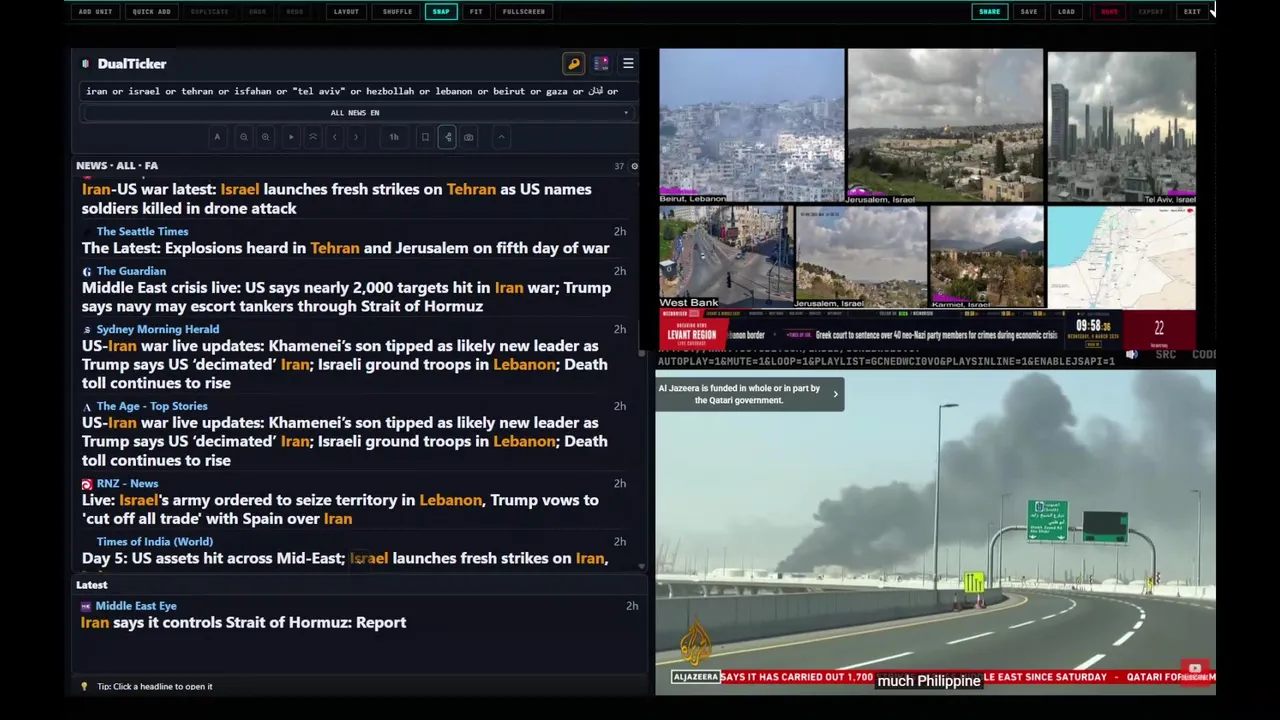Select the lower Jerusalem, Israel camera feed
The height and width of the screenshot is (720, 1280).
(861, 257)
